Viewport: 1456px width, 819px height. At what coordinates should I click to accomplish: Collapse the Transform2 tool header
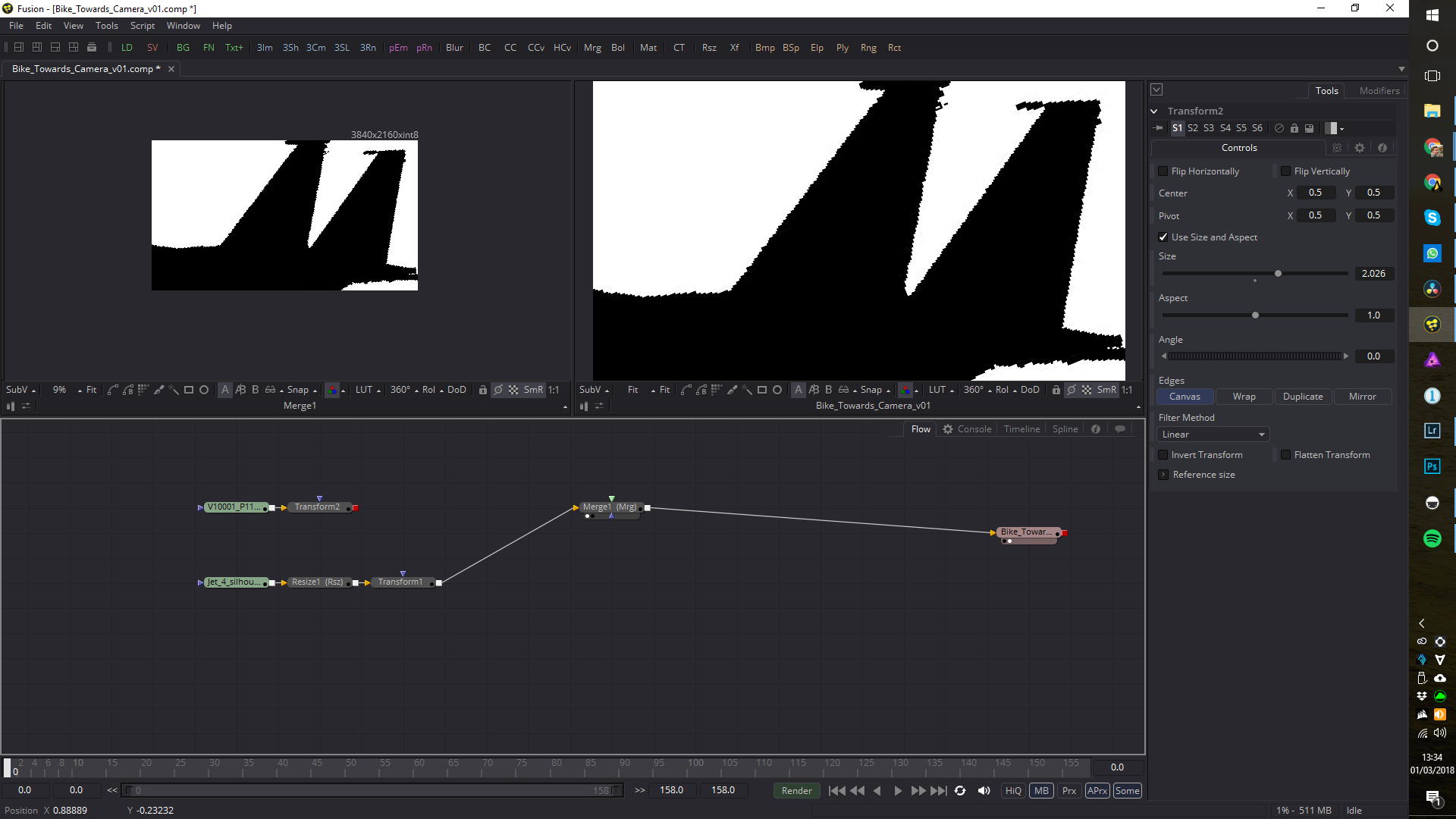(1154, 111)
